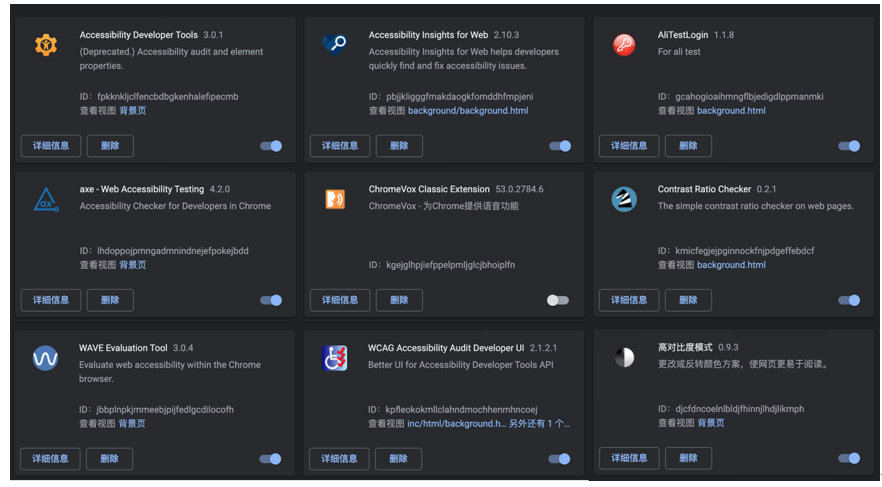Click the WAVE Evaluation Tool icon

tap(46, 358)
